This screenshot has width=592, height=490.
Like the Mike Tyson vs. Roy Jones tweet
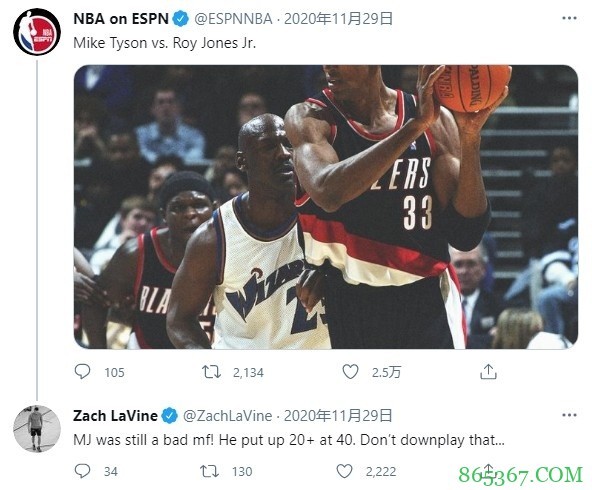350,371
